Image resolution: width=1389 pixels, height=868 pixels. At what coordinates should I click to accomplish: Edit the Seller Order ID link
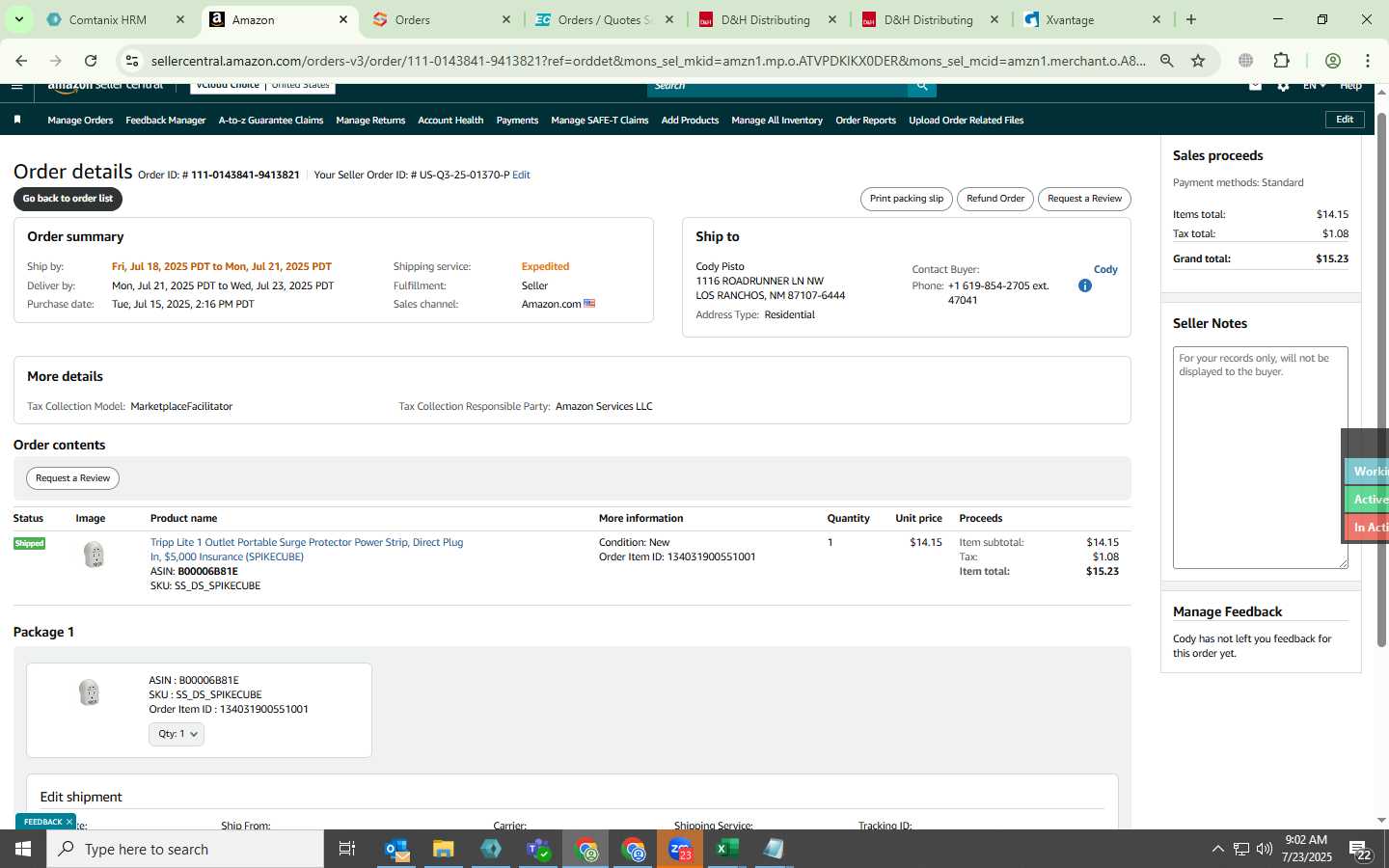521,176
